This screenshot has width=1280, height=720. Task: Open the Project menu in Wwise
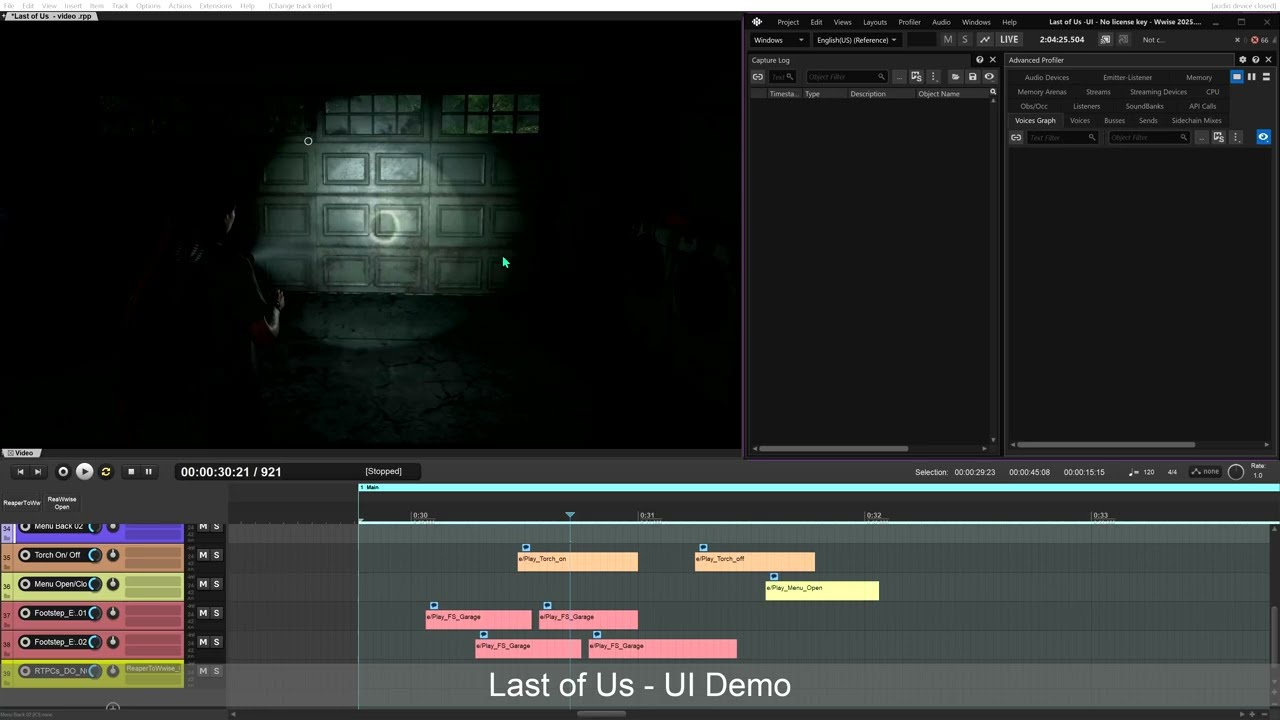tap(788, 22)
